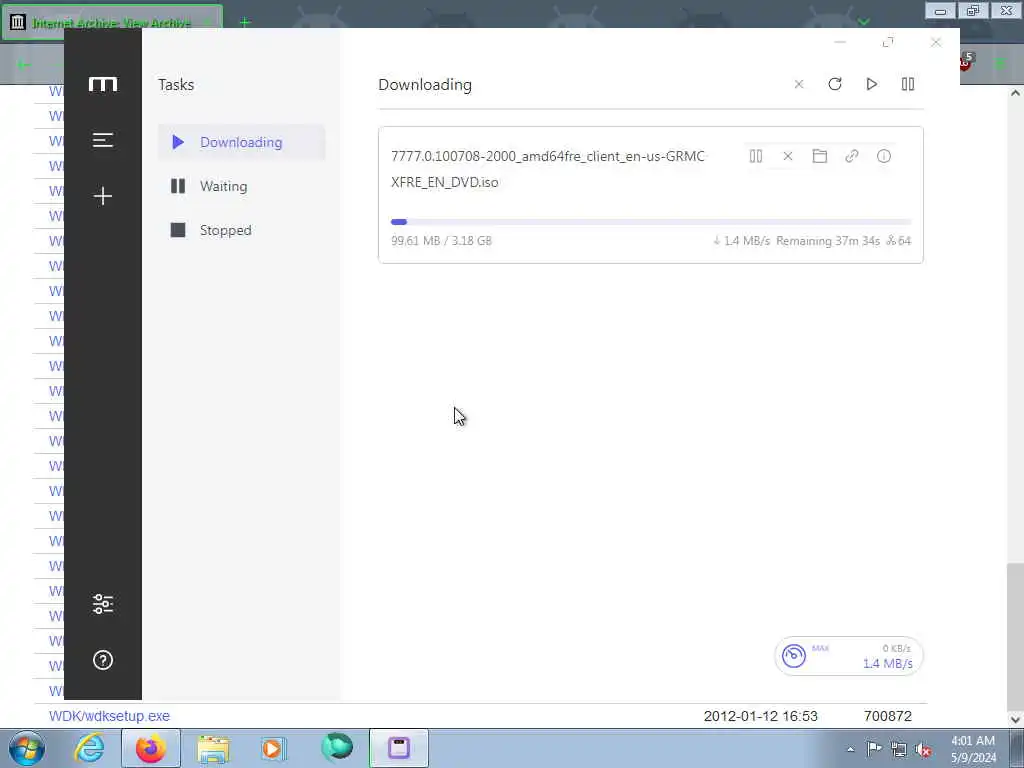Select the Internet Archive browser tab
Image resolution: width=1024 pixels, height=768 pixels.
[x=112, y=22]
